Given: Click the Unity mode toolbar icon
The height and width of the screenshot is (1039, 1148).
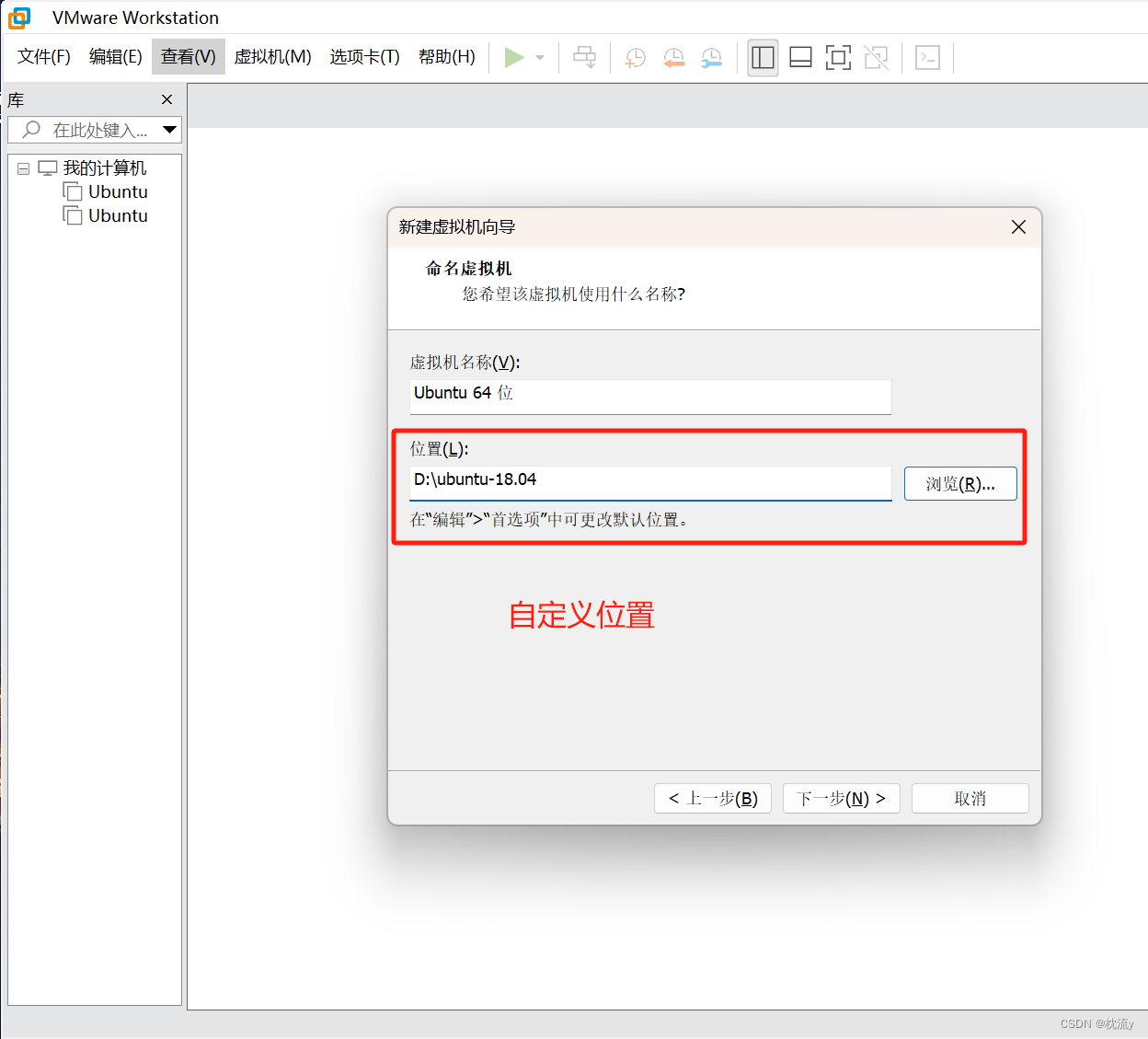Looking at the screenshot, I should pos(876,57).
